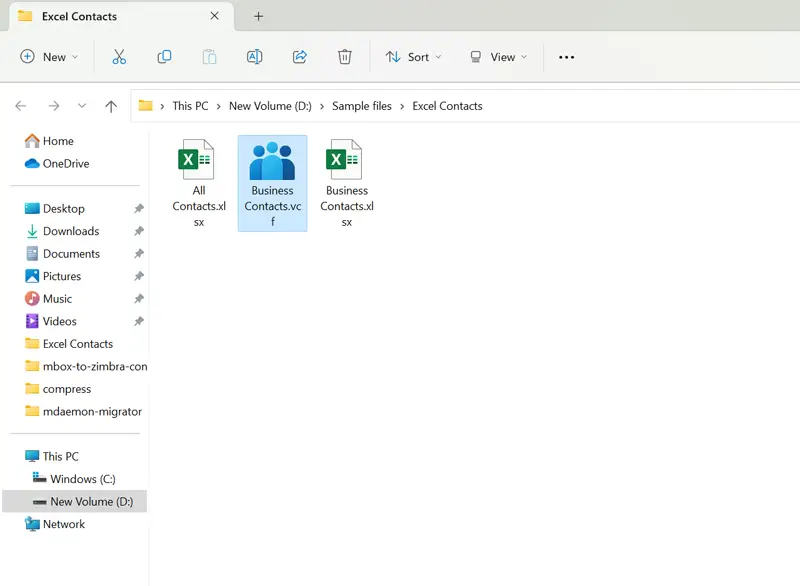800x586 pixels.
Task: Click the Delete trash icon
Action: (x=344, y=57)
